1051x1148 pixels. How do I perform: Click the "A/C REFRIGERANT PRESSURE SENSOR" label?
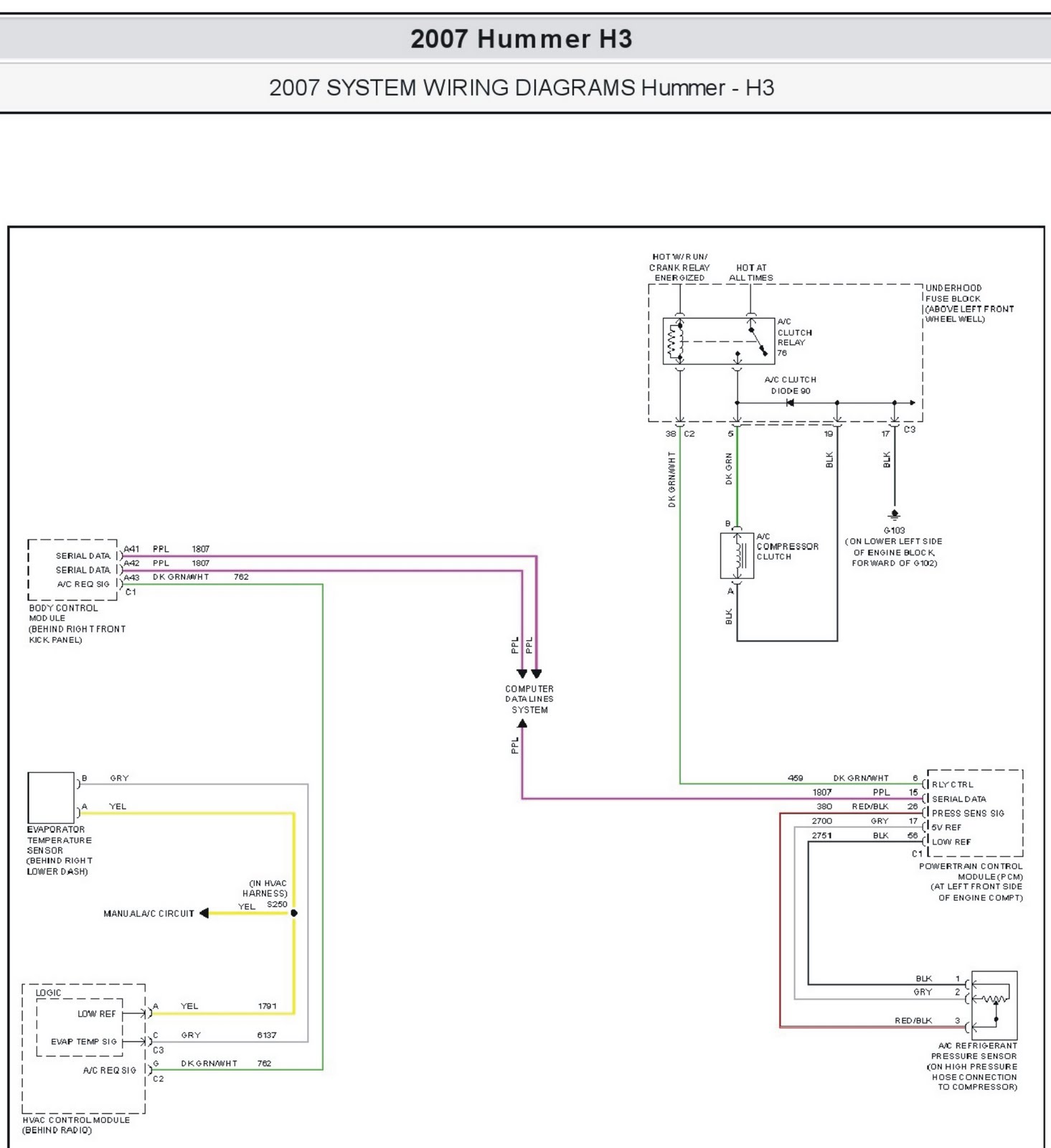click(x=974, y=1050)
